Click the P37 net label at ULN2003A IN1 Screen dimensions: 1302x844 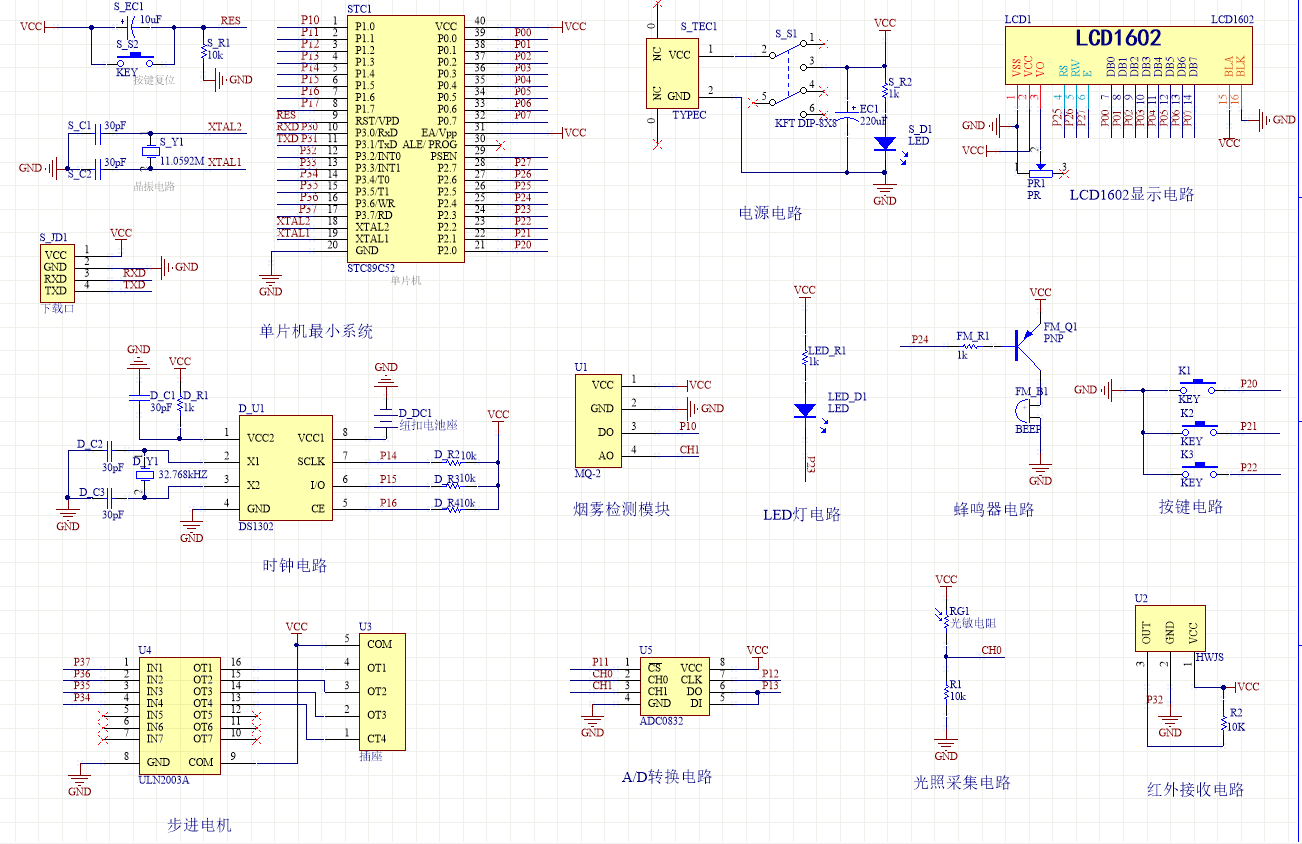[x=82, y=662]
